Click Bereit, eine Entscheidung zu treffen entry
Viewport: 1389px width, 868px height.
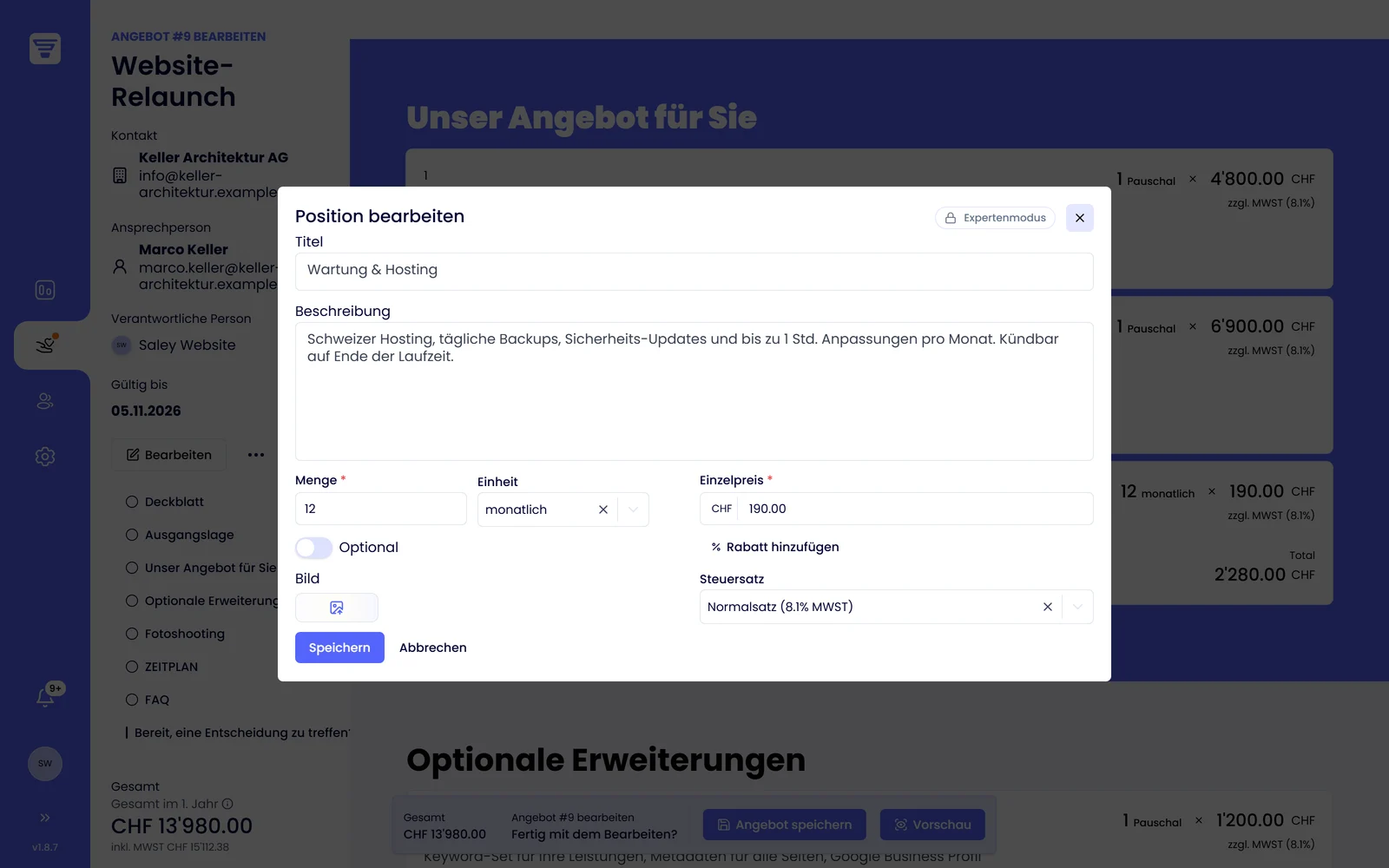pyautogui.click(x=238, y=733)
